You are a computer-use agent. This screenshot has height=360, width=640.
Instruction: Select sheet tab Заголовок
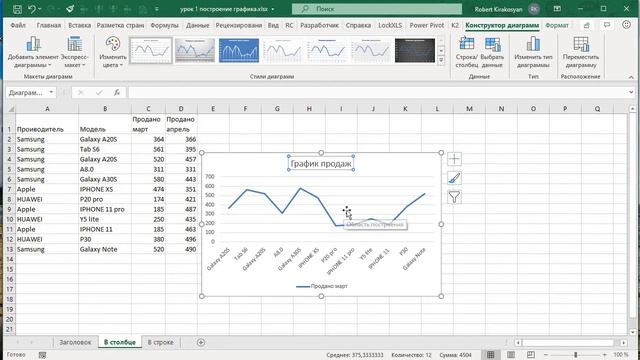tap(76, 342)
